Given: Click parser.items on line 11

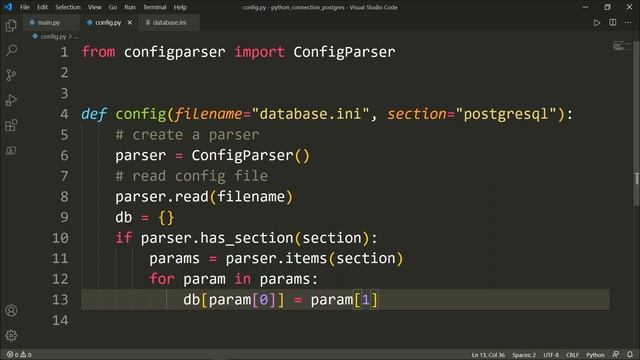Looking at the screenshot, I should pos(276,258).
